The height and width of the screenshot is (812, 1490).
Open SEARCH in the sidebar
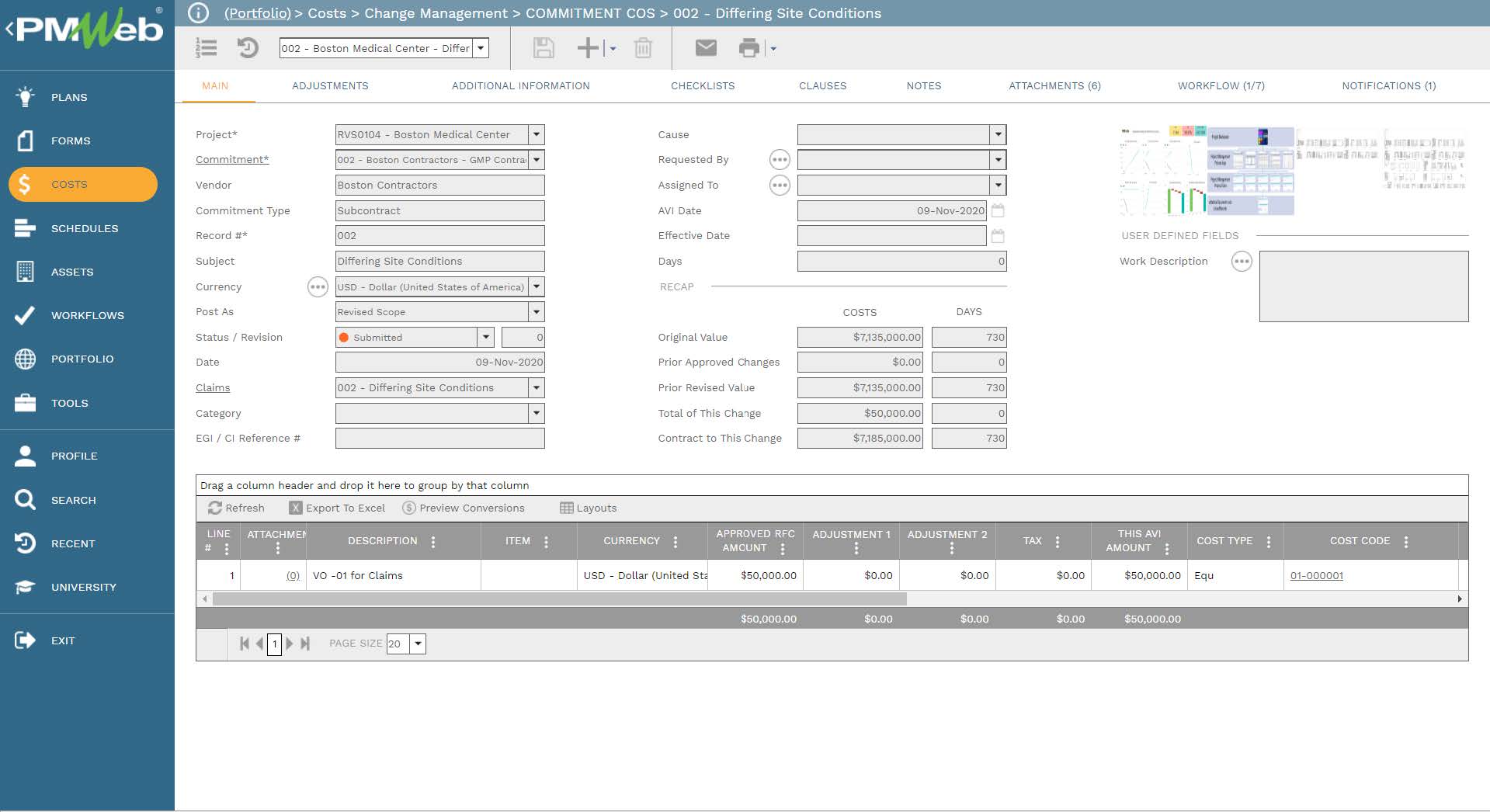click(x=74, y=500)
